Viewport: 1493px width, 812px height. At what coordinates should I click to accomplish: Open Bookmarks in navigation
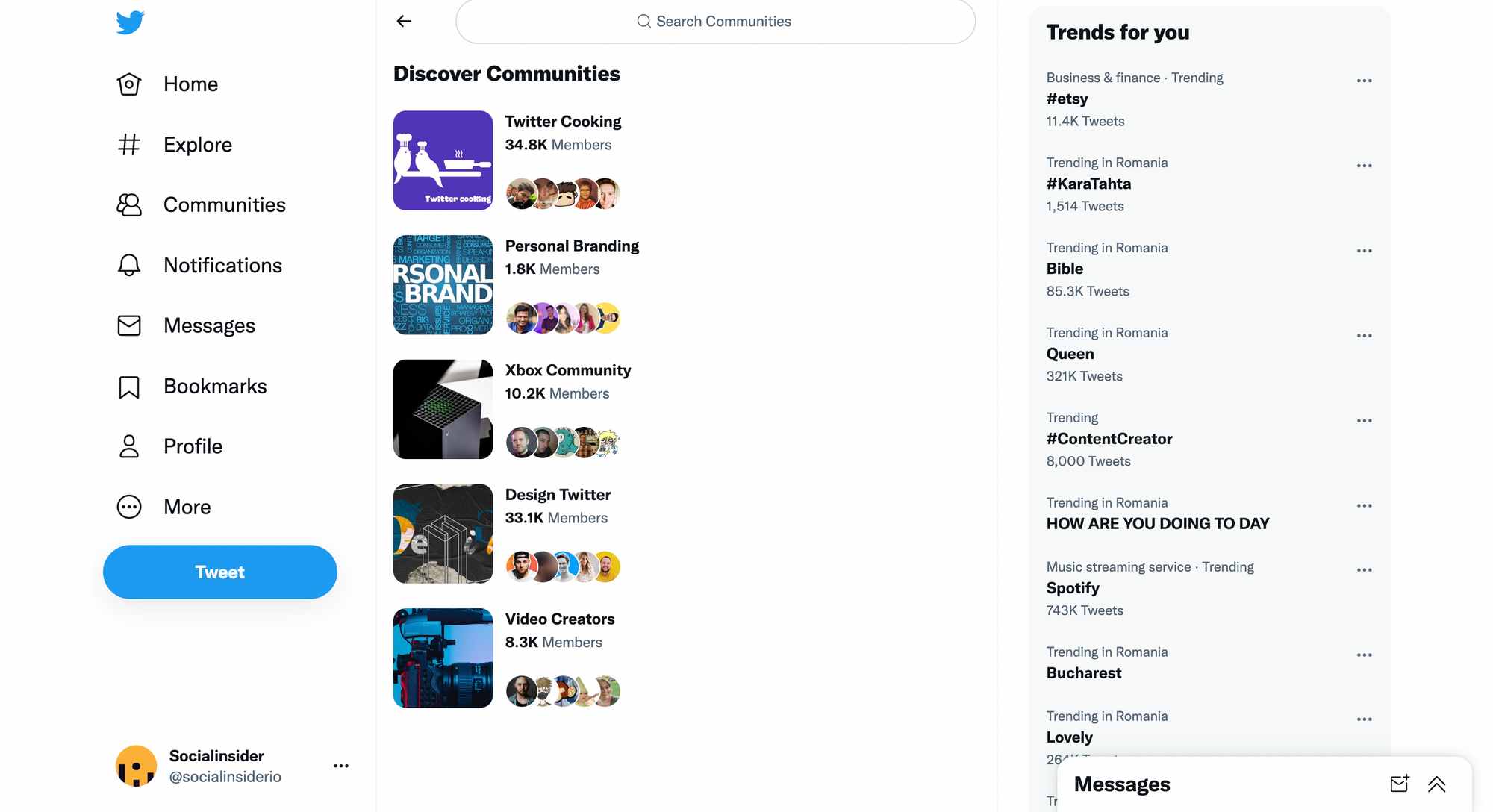(x=215, y=386)
